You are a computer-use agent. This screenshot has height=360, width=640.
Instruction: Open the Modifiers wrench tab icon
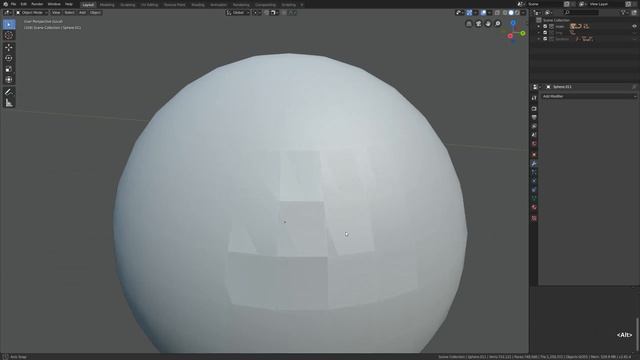click(534, 163)
